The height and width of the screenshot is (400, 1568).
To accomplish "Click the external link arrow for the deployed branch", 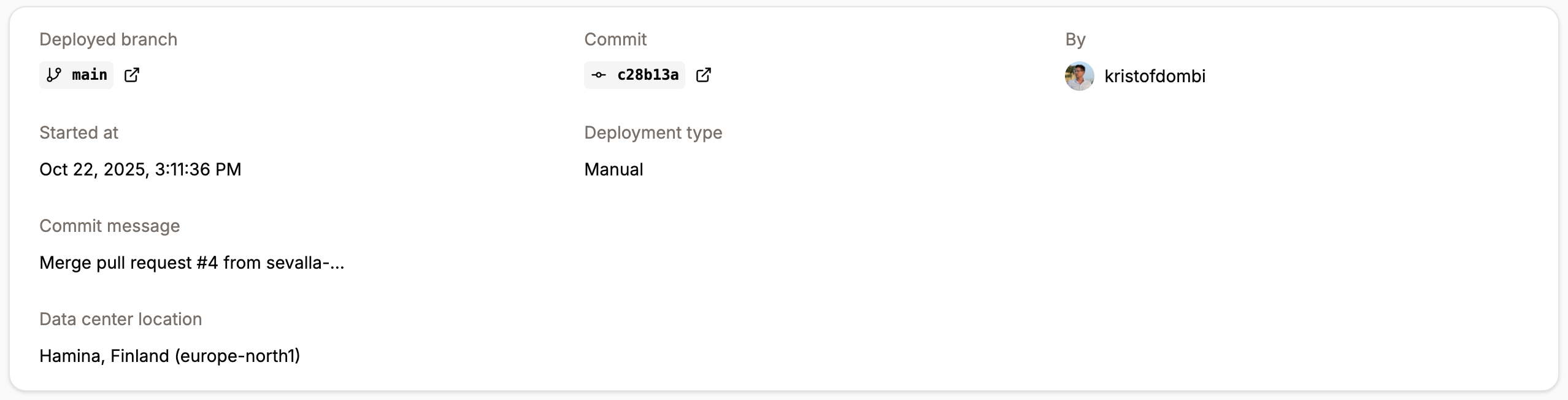I will tap(133, 75).
